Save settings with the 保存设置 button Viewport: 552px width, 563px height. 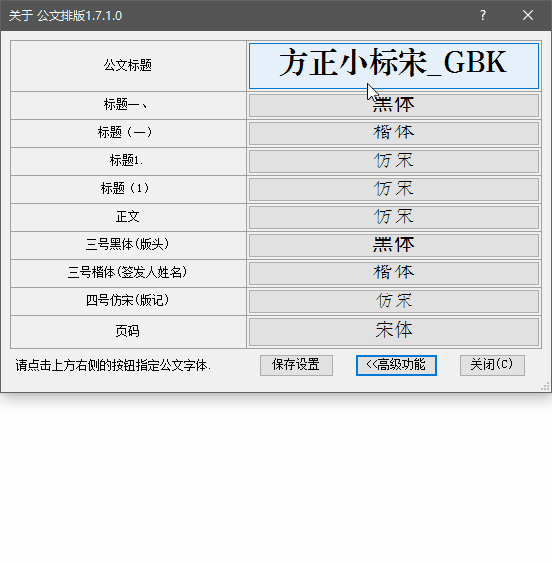296,365
